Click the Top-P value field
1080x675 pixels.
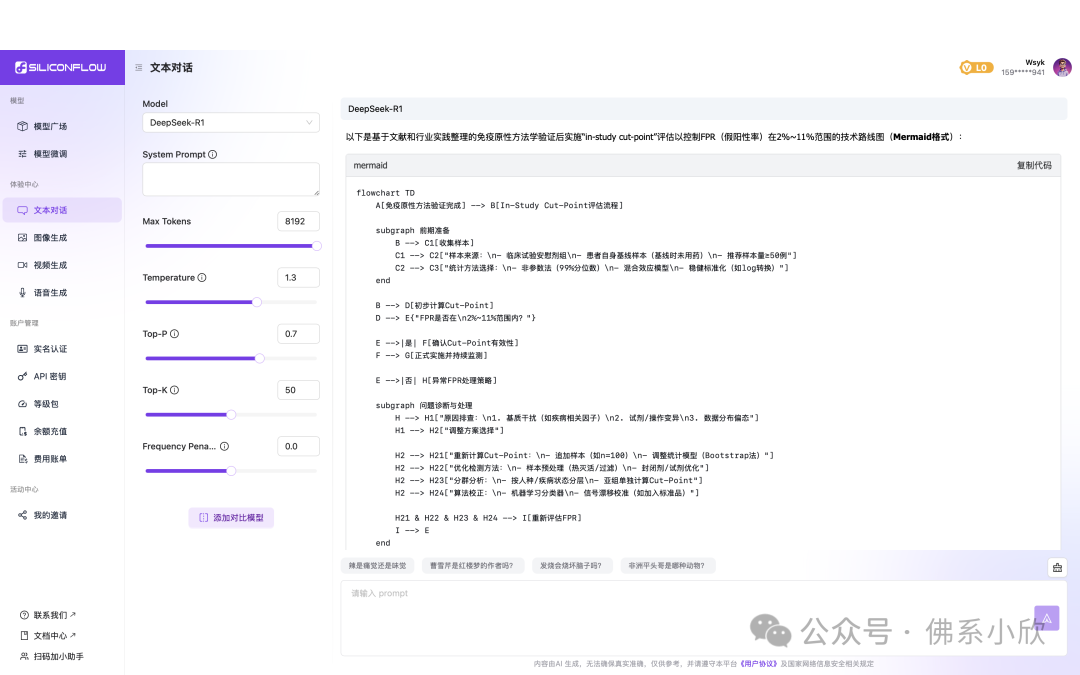298,334
